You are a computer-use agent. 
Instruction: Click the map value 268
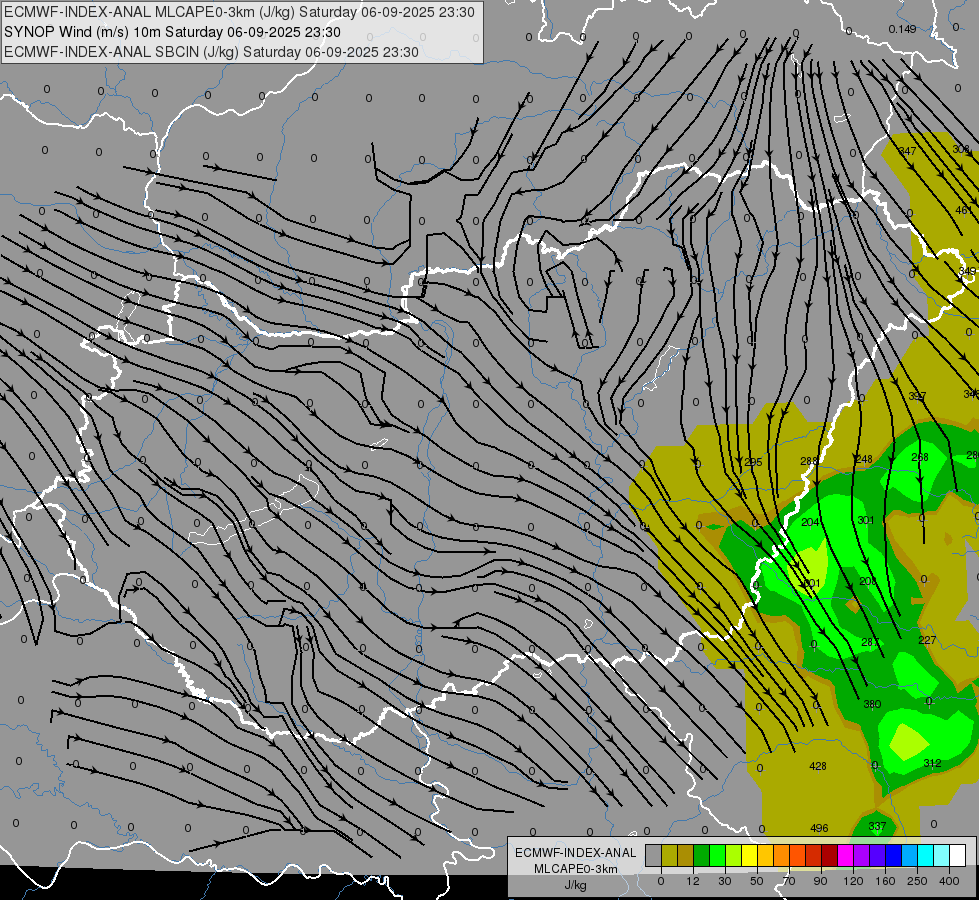point(920,457)
